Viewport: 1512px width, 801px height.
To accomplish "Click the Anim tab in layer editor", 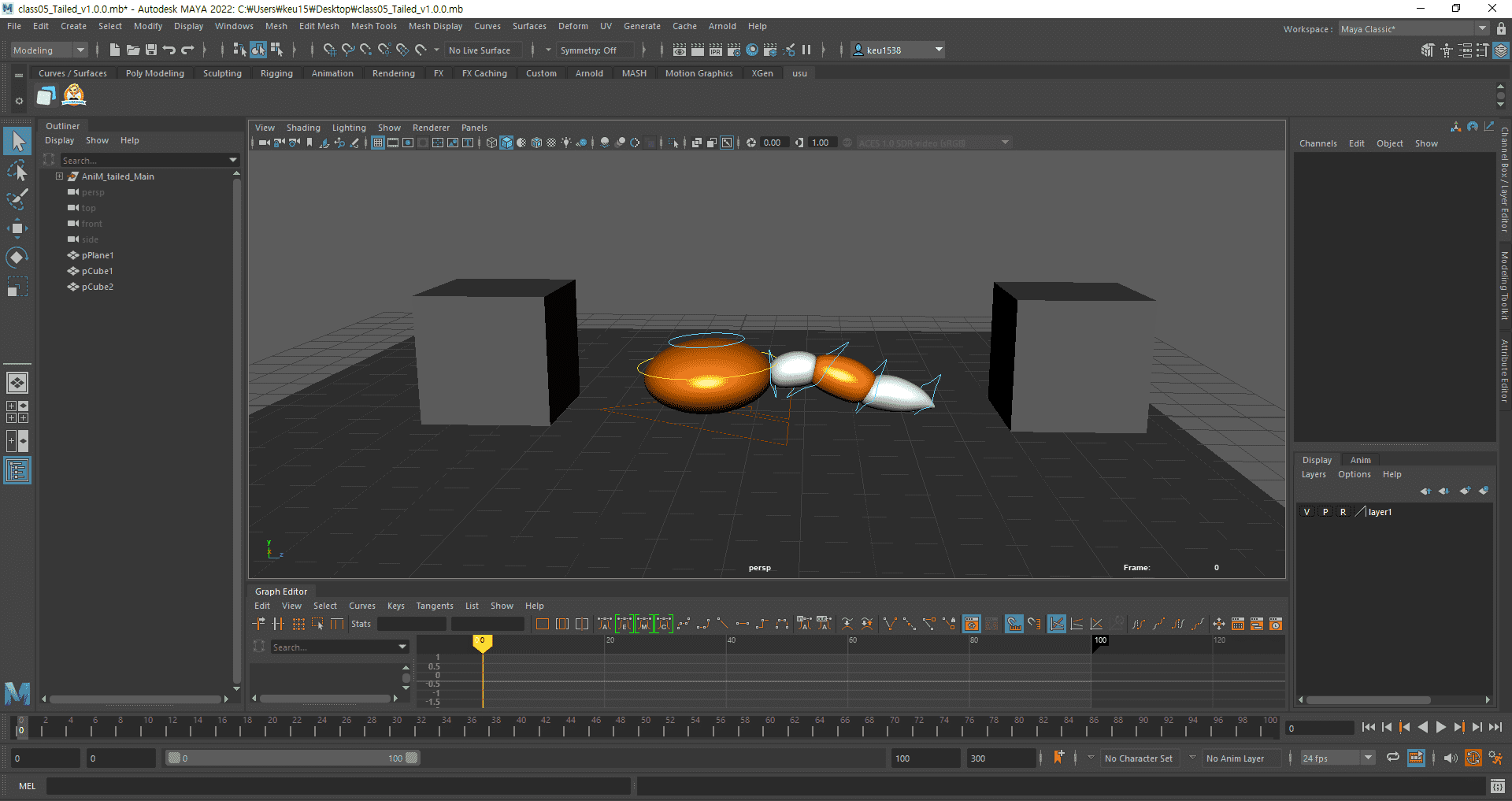I will click(1360, 460).
